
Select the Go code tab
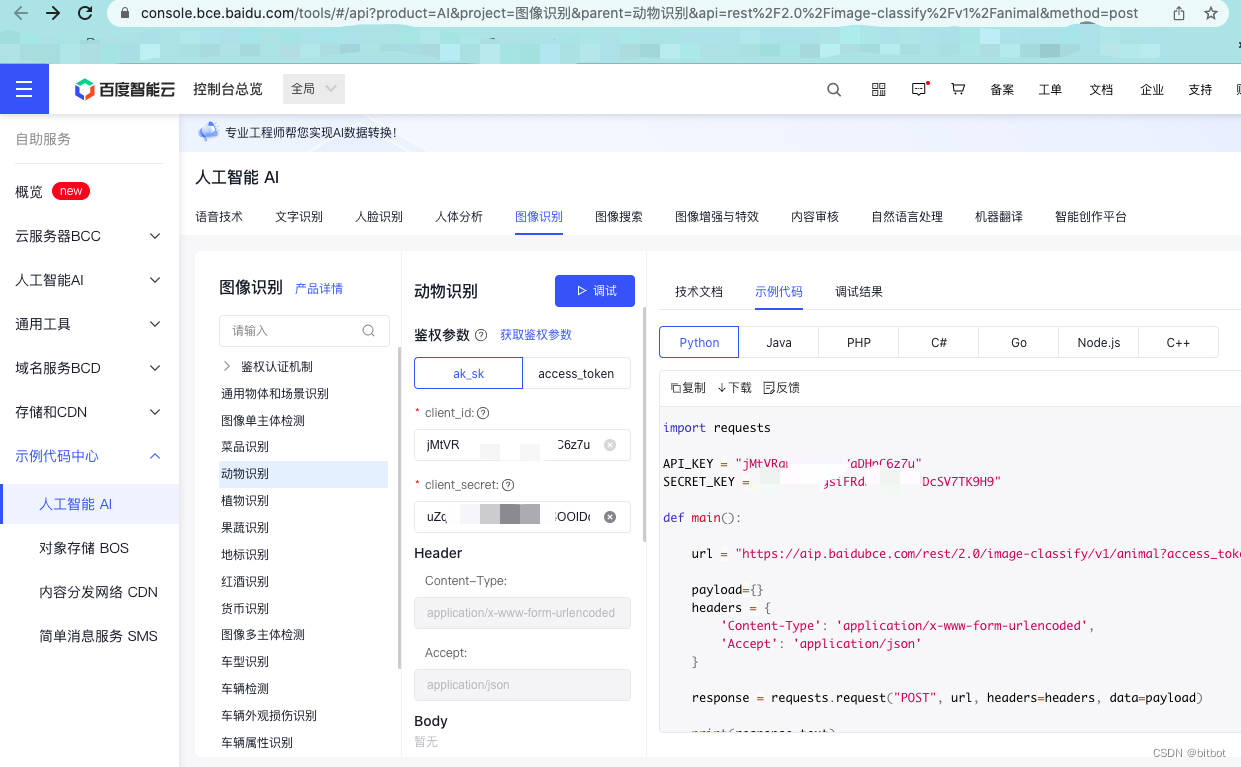pyautogui.click(x=1019, y=342)
